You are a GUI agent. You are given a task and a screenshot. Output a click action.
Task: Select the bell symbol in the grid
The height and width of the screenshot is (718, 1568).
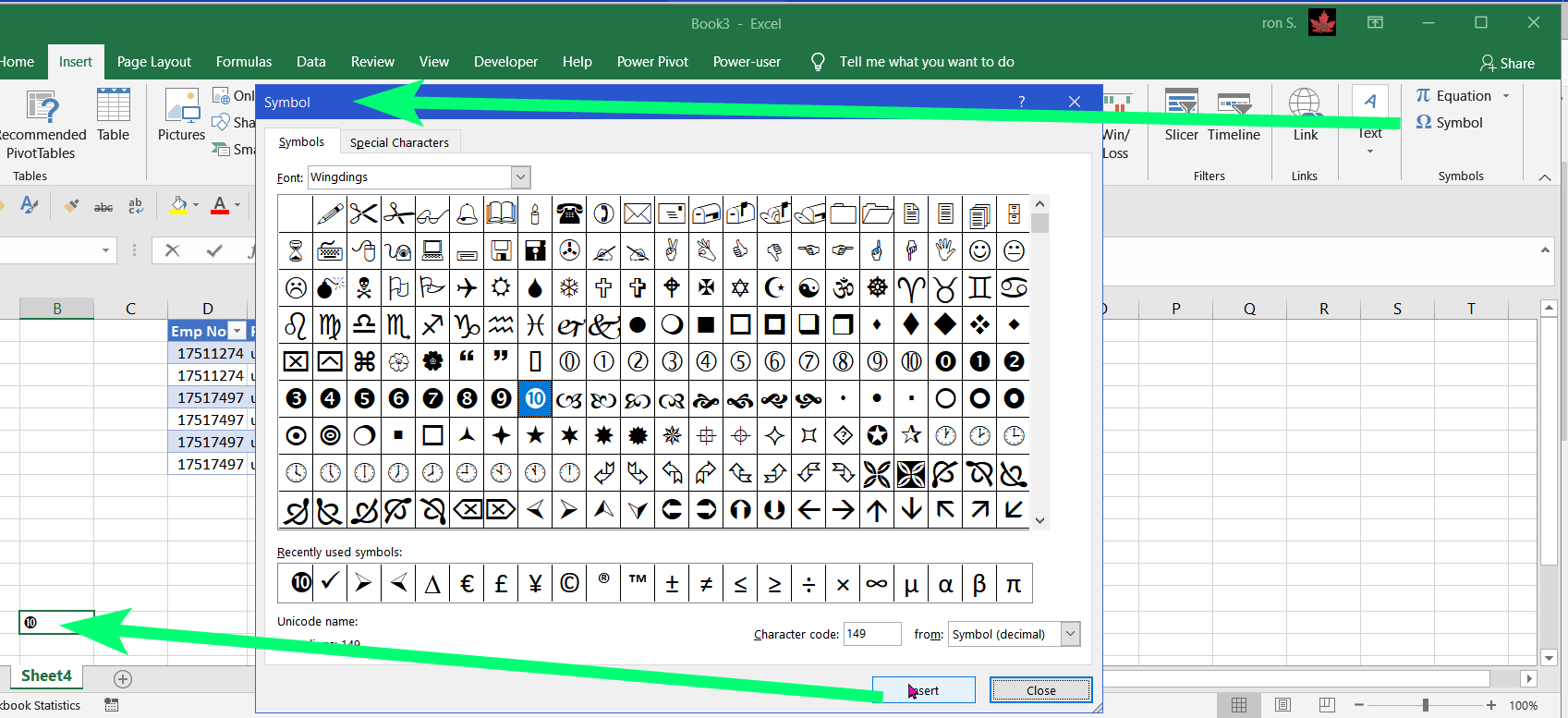(x=467, y=213)
